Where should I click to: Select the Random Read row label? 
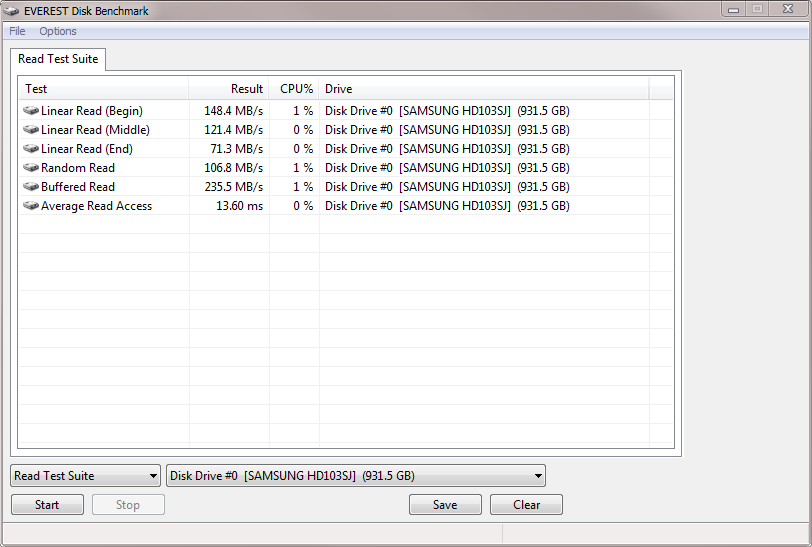click(78, 168)
